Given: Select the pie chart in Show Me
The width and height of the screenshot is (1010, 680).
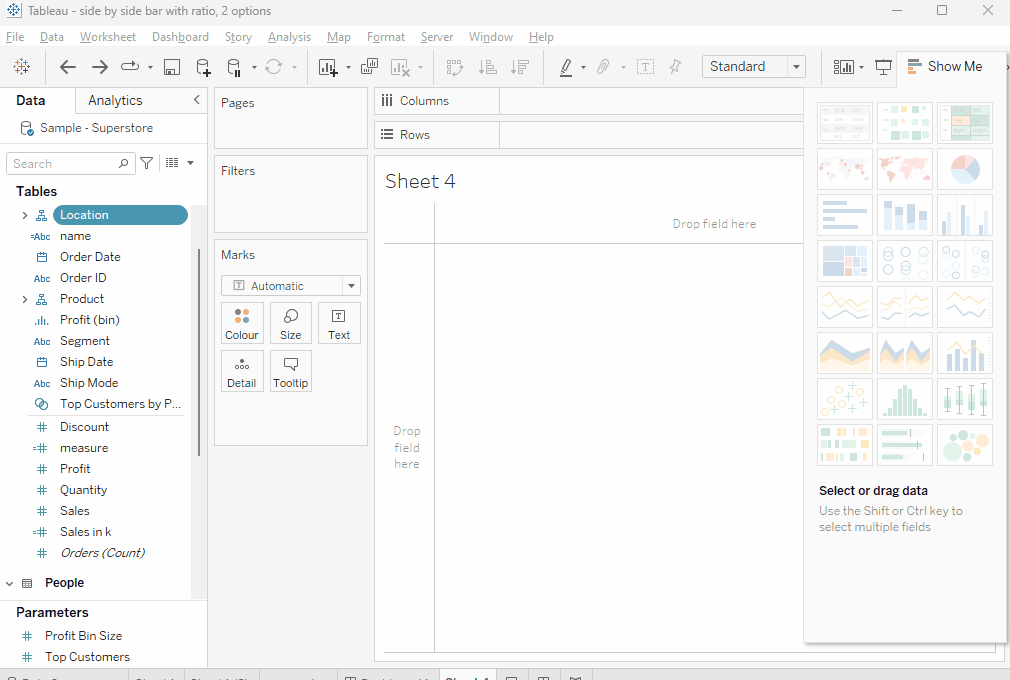Looking at the screenshot, I should 964,169.
